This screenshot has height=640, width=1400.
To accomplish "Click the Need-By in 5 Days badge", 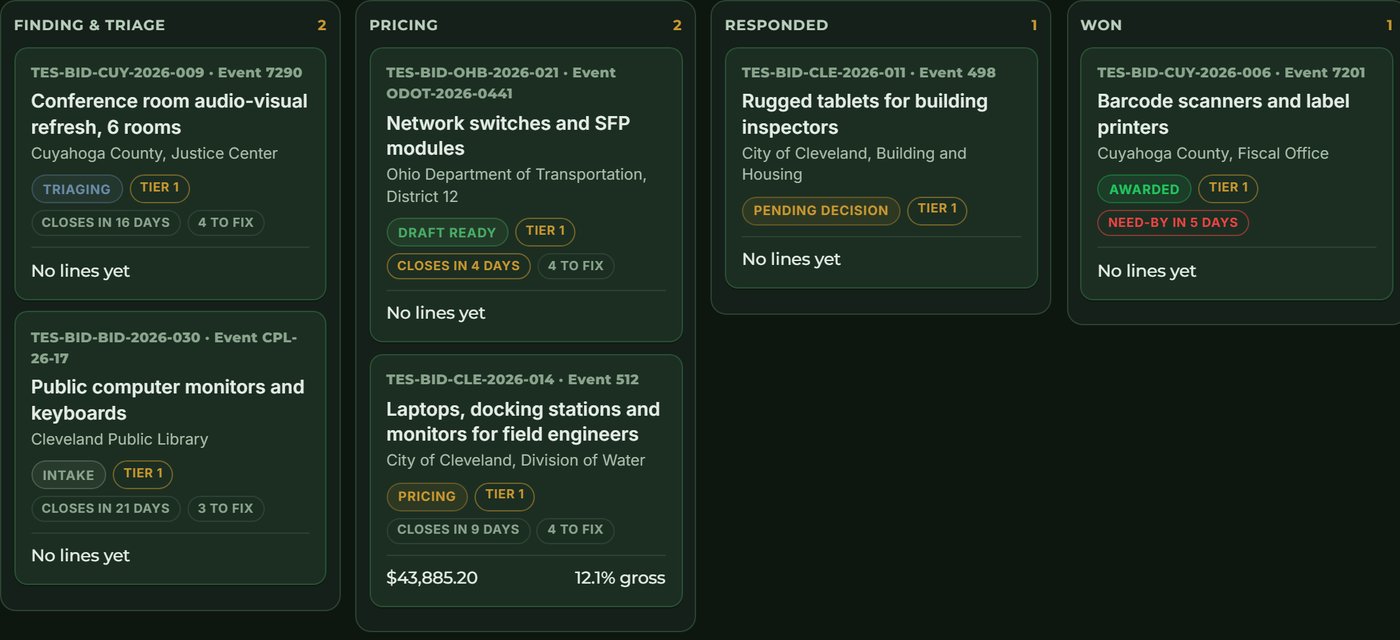I will click(x=1173, y=222).
